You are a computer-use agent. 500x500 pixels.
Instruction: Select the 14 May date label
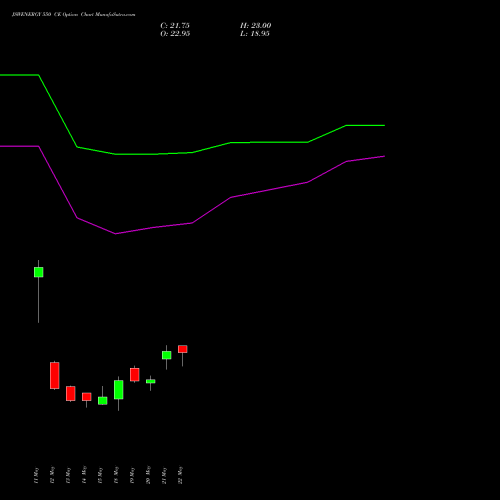[x=84, y=475]
